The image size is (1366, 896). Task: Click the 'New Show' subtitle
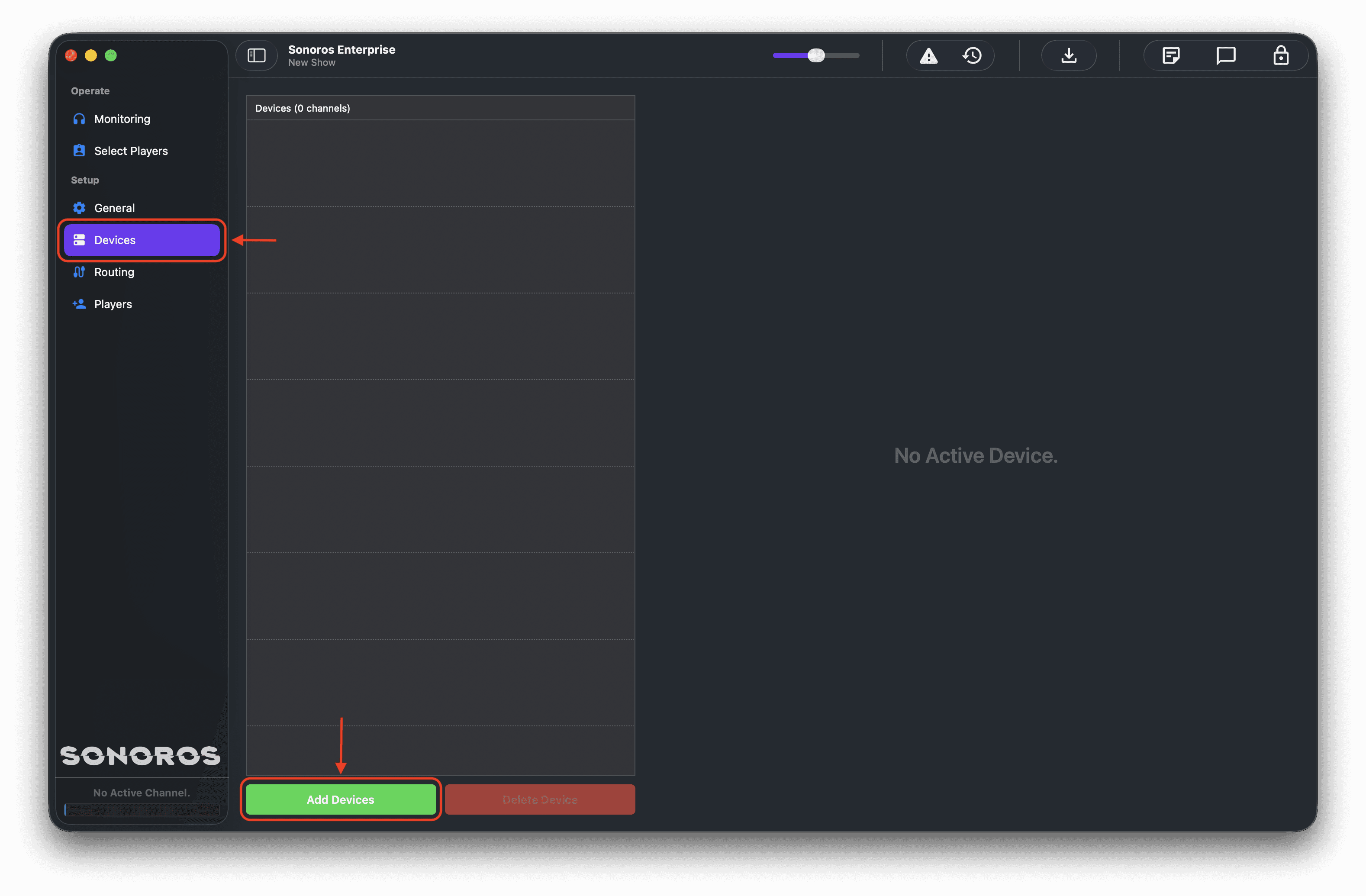click(312, 63)
